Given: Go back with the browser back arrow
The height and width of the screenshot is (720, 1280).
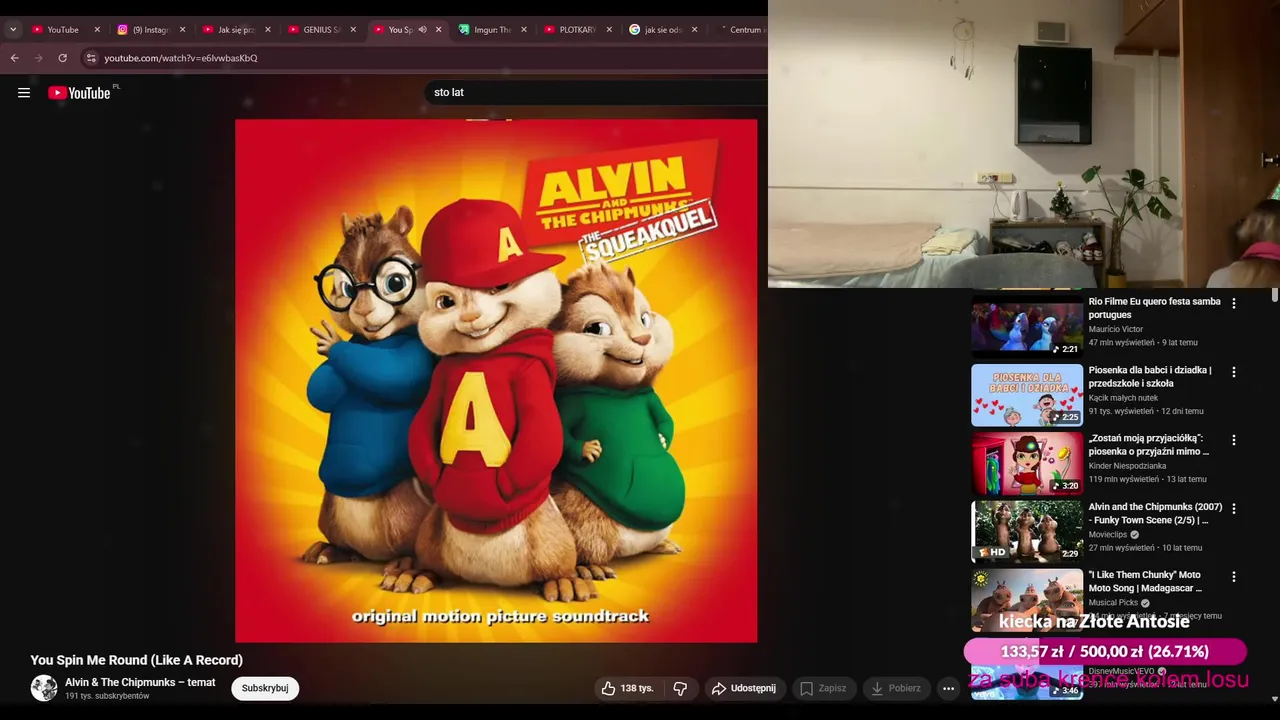Looking at the screenshot, I should coord(15,58).
